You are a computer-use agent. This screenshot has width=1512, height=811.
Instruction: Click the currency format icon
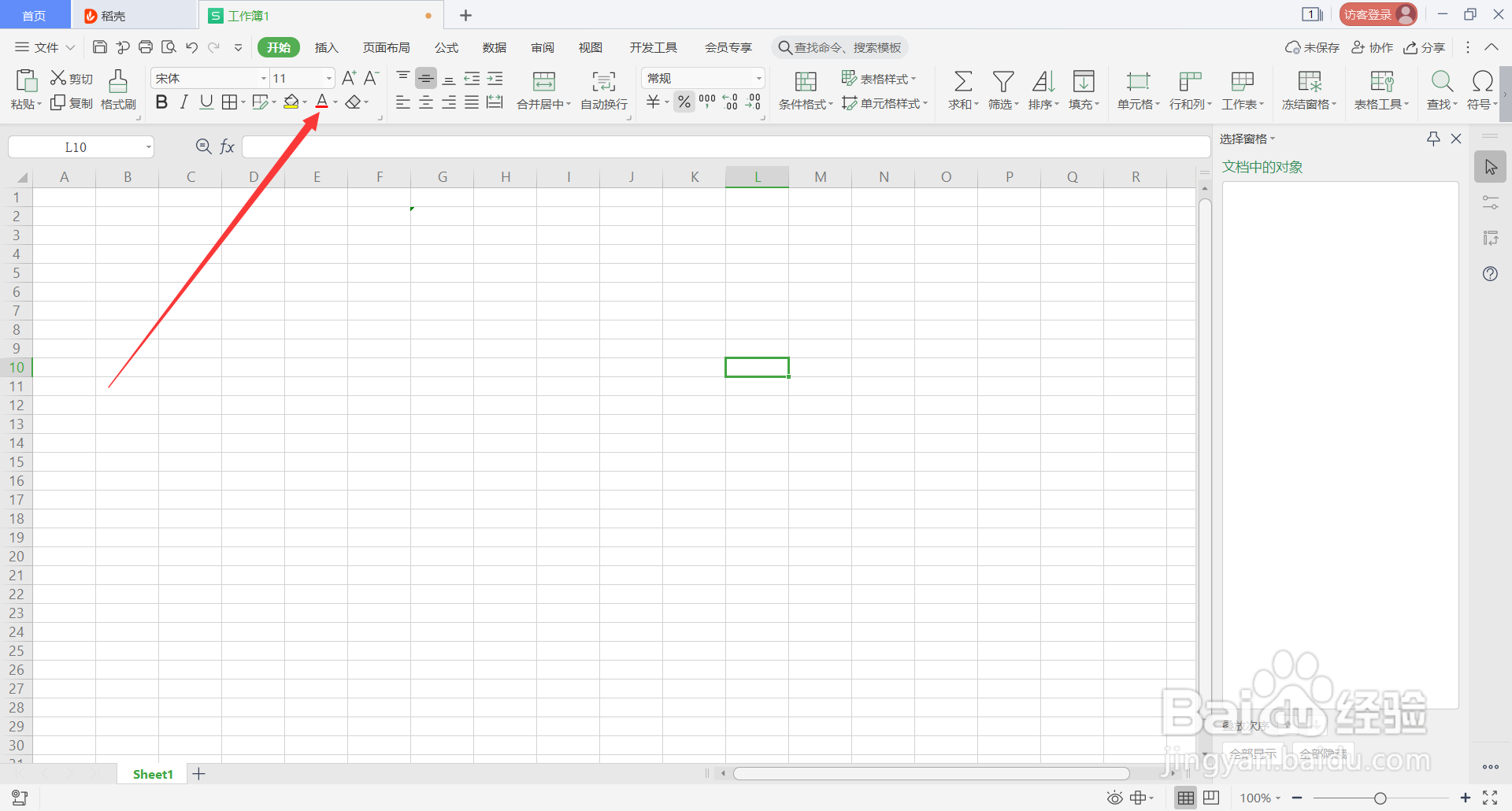[653, 102]
